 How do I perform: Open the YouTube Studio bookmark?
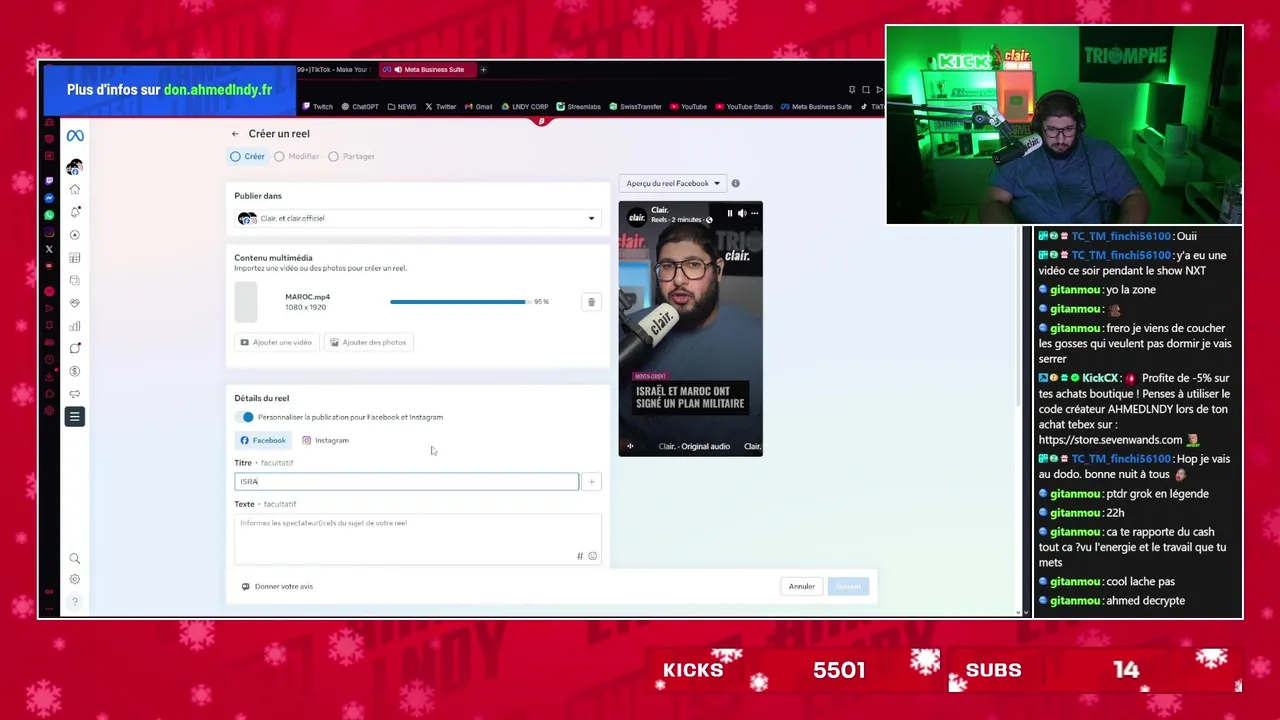point(744,107)
